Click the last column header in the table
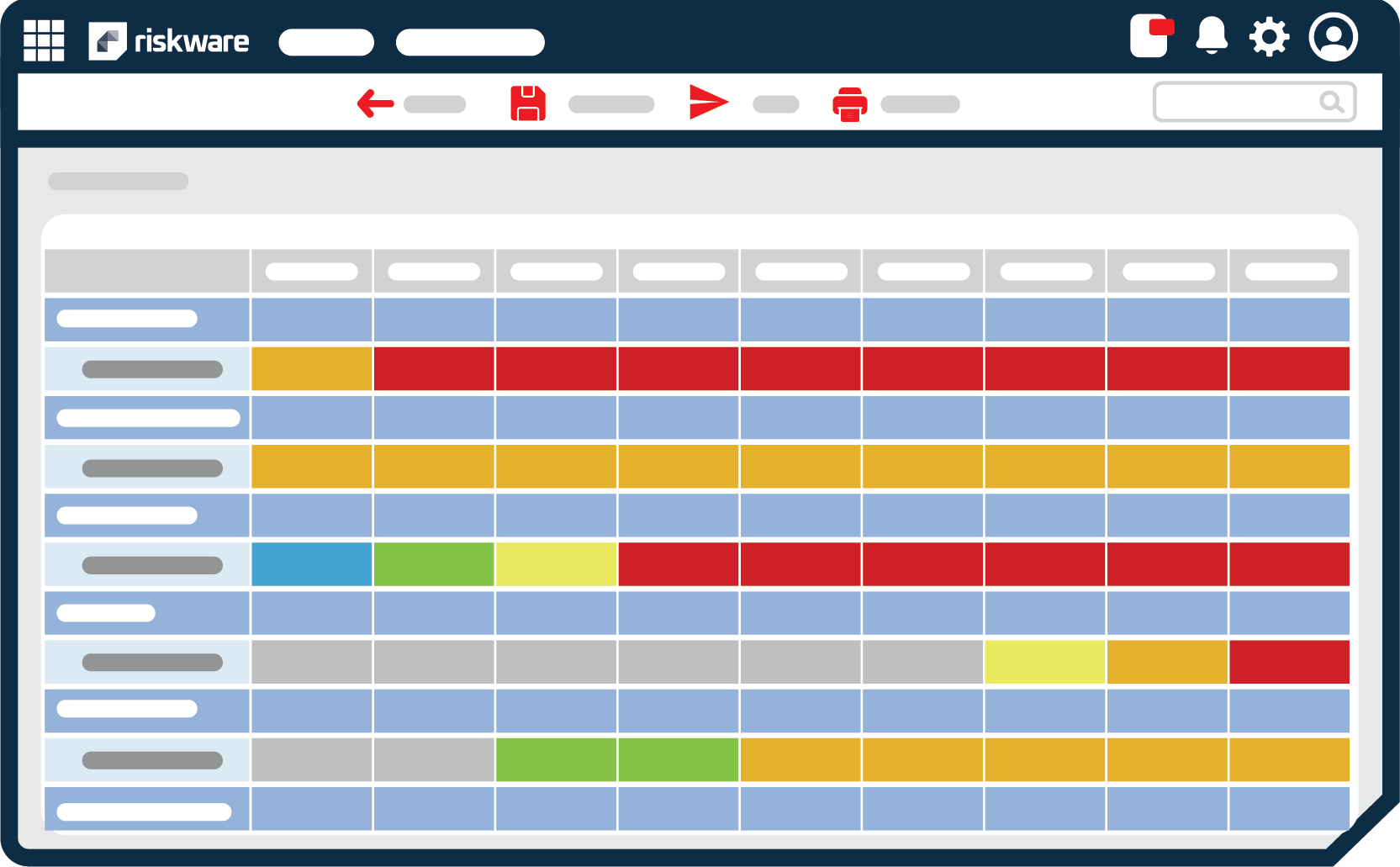The image size is (1400, 867). point(1290,272)
